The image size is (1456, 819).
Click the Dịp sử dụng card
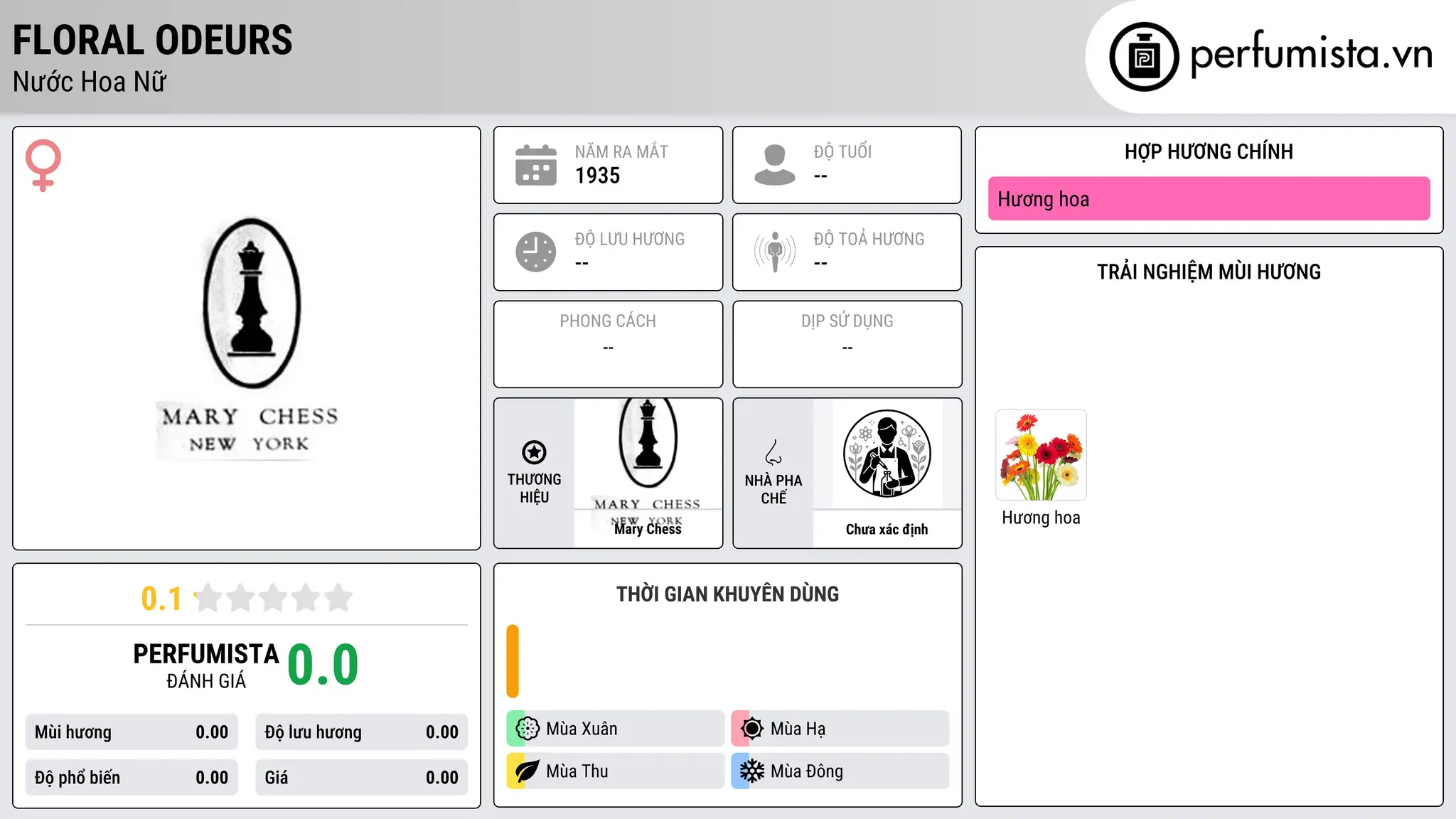coord(847,344)
